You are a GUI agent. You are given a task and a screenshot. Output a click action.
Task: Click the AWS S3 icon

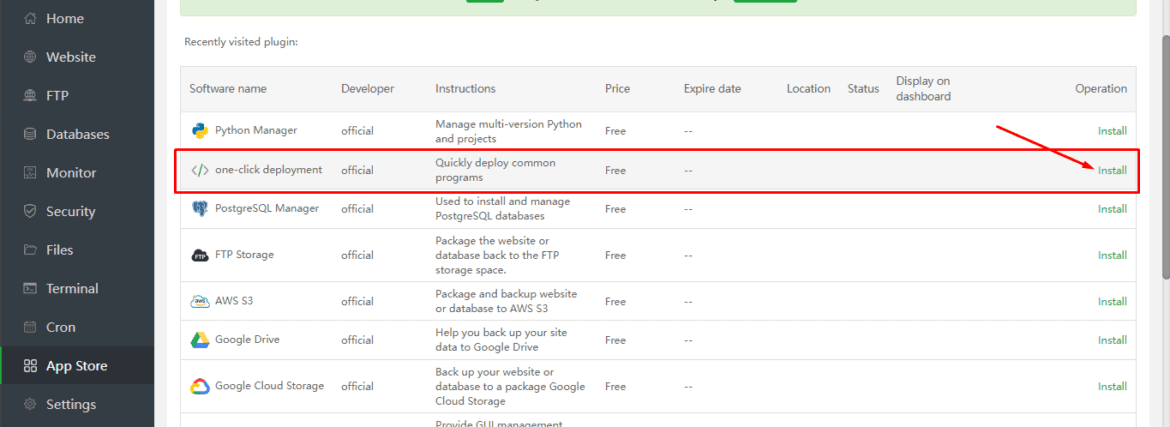(199, 302)
